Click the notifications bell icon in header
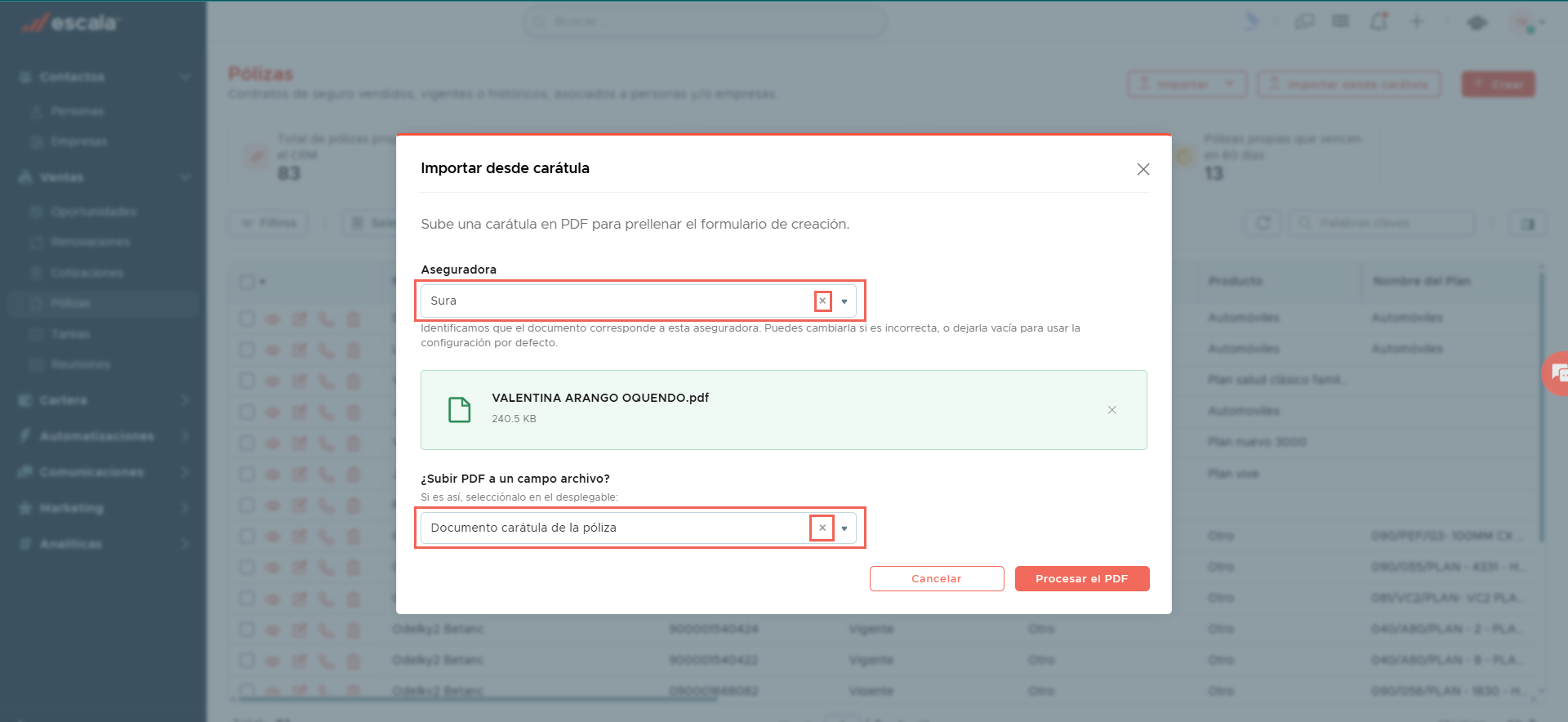 pos(1379,22)
